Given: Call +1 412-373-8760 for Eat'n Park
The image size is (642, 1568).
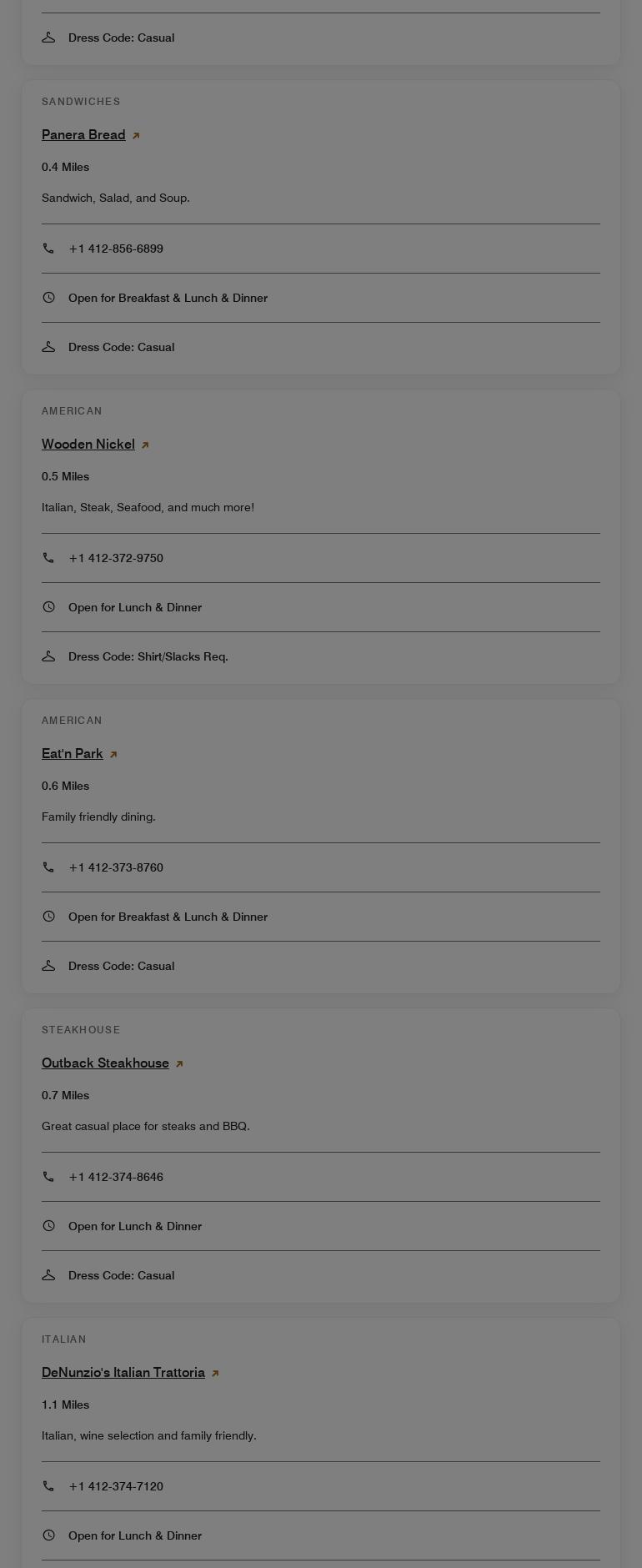Looking at the screenshot, I should coord(116,867).
